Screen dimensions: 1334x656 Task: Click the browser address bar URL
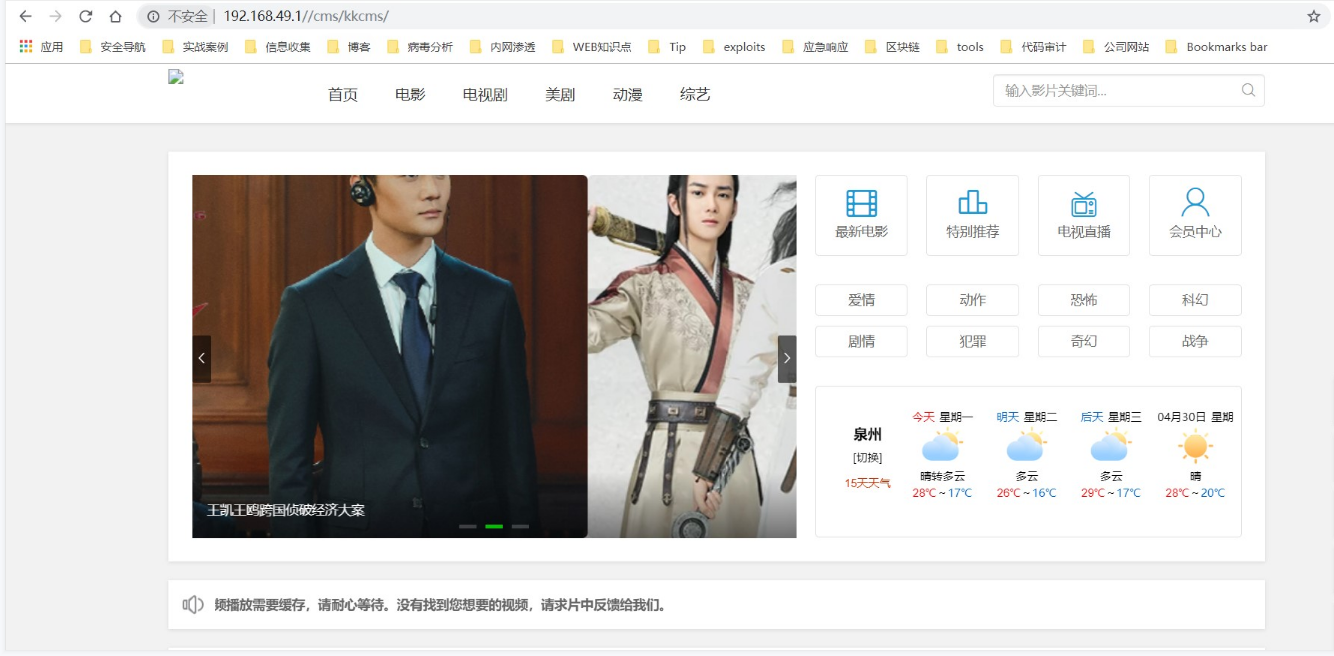306,16
